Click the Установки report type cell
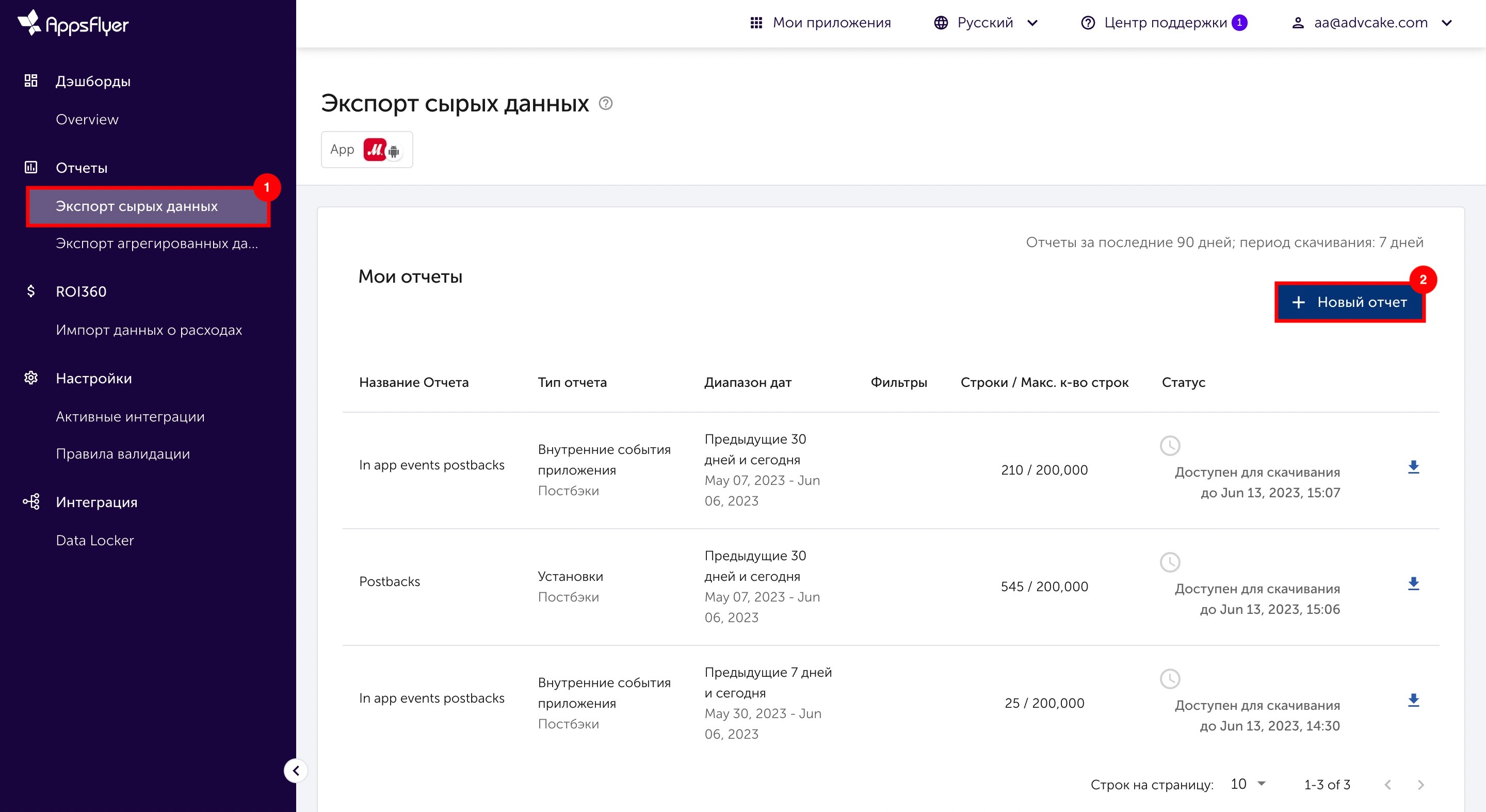1486x812 pixels. click(570, 576)
